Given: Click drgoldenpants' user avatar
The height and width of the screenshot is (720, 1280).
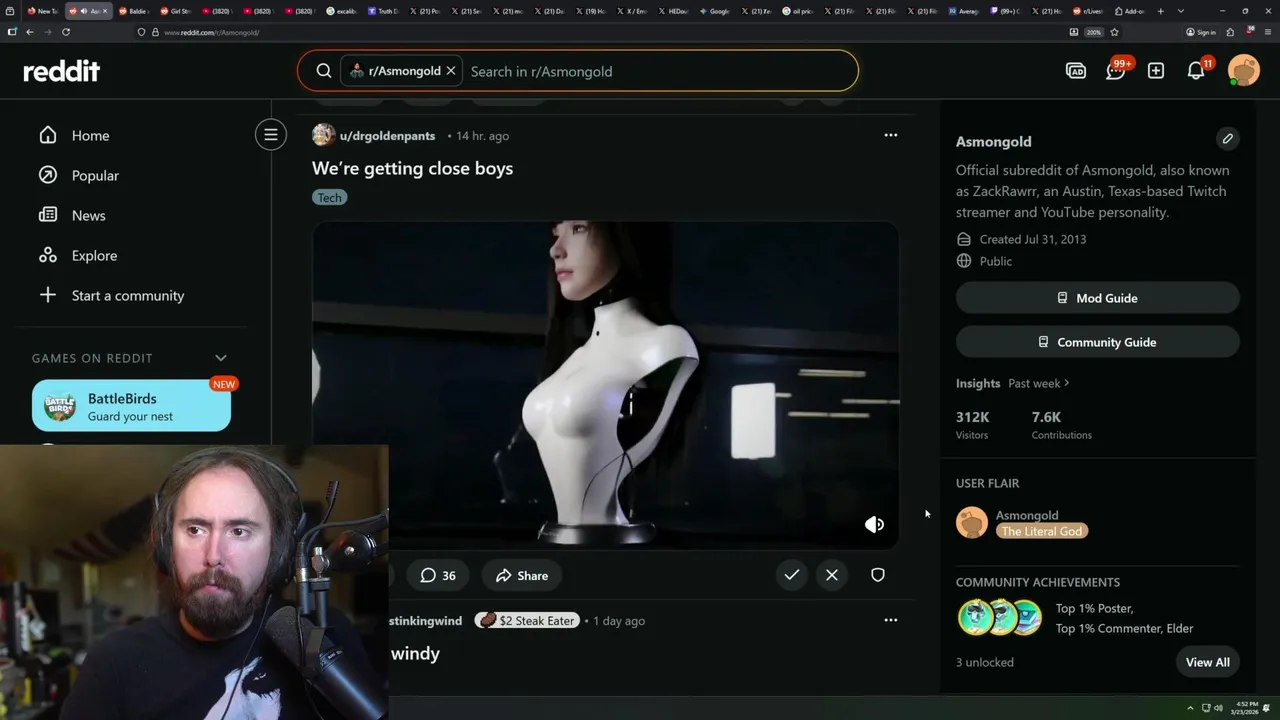Looking at the screenshot, I should tap(323, 135).
